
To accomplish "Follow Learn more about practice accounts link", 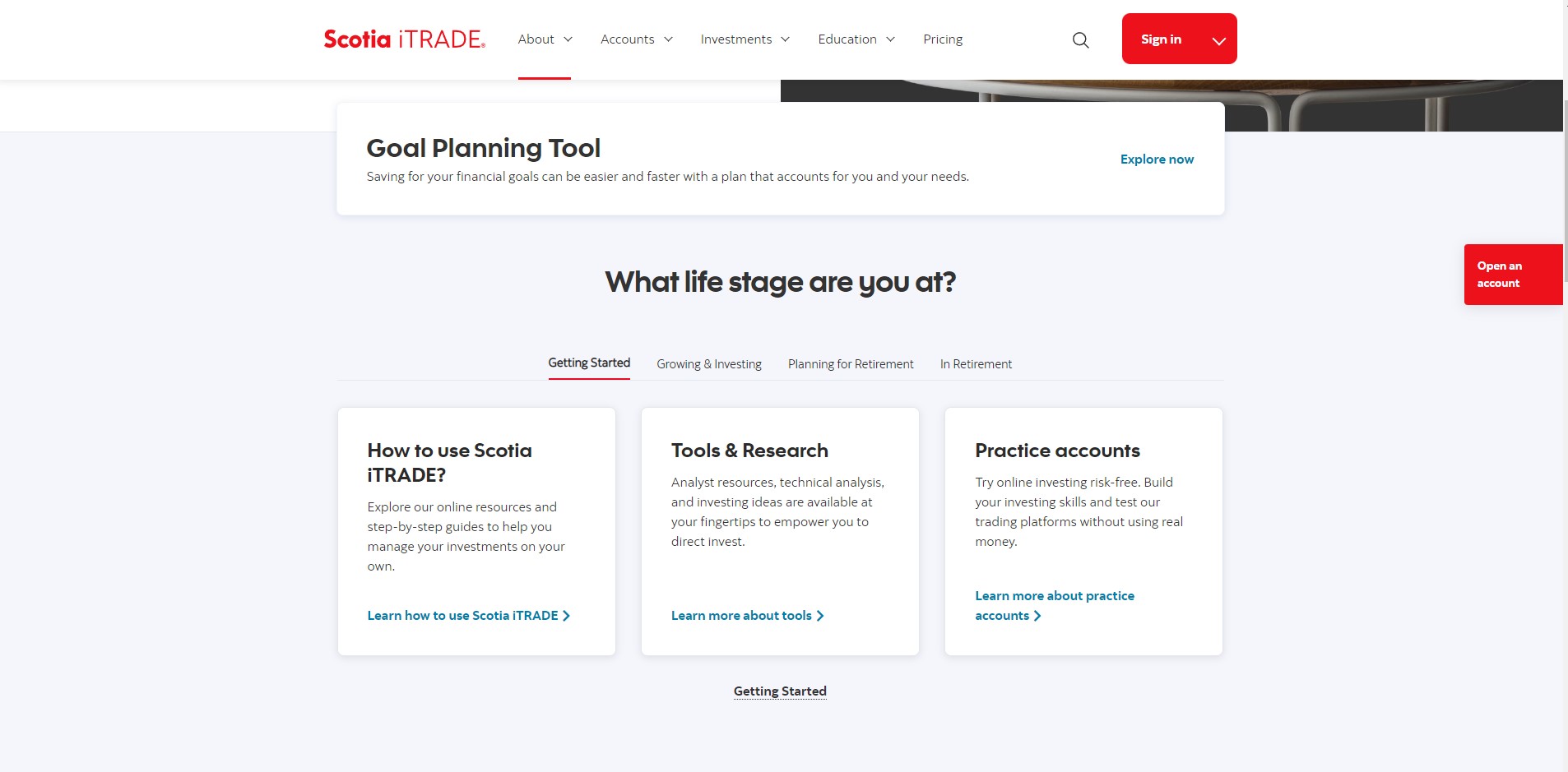I will point(1055,606).
